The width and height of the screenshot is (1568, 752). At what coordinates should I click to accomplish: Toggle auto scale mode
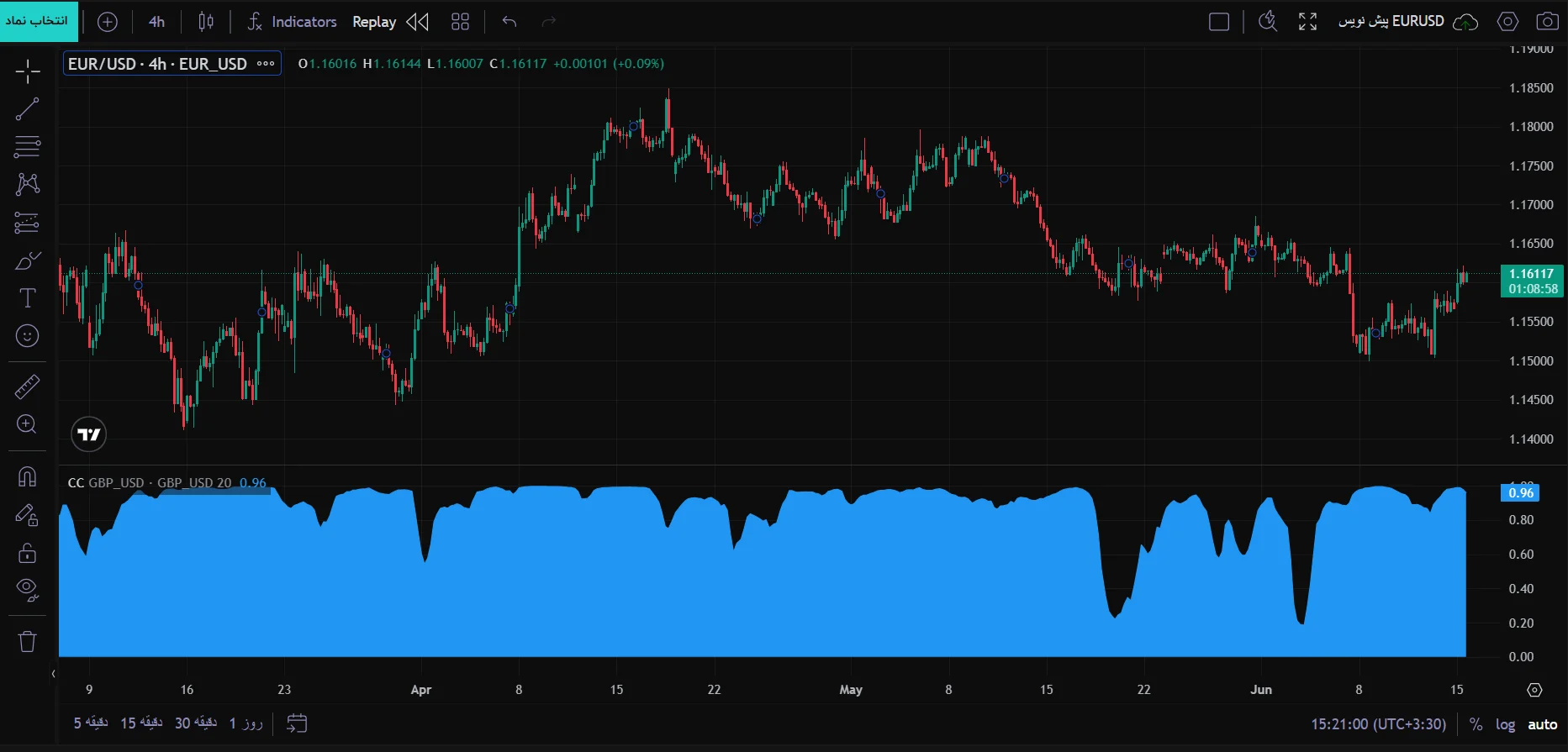[x=1542, y=723]
